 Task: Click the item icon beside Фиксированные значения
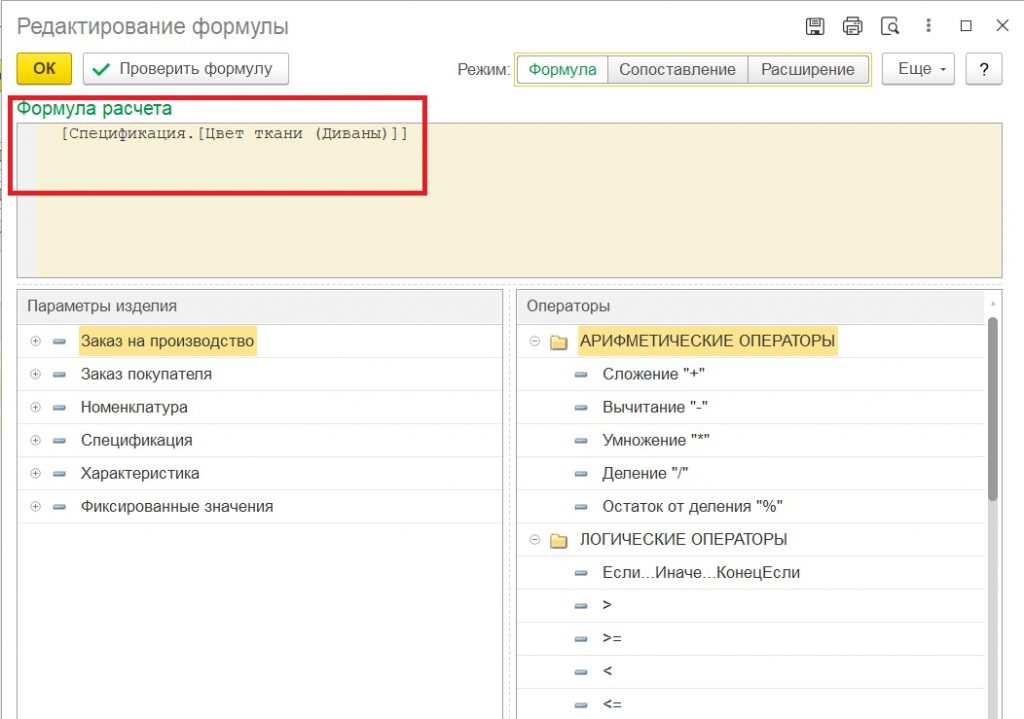(59, 507)
